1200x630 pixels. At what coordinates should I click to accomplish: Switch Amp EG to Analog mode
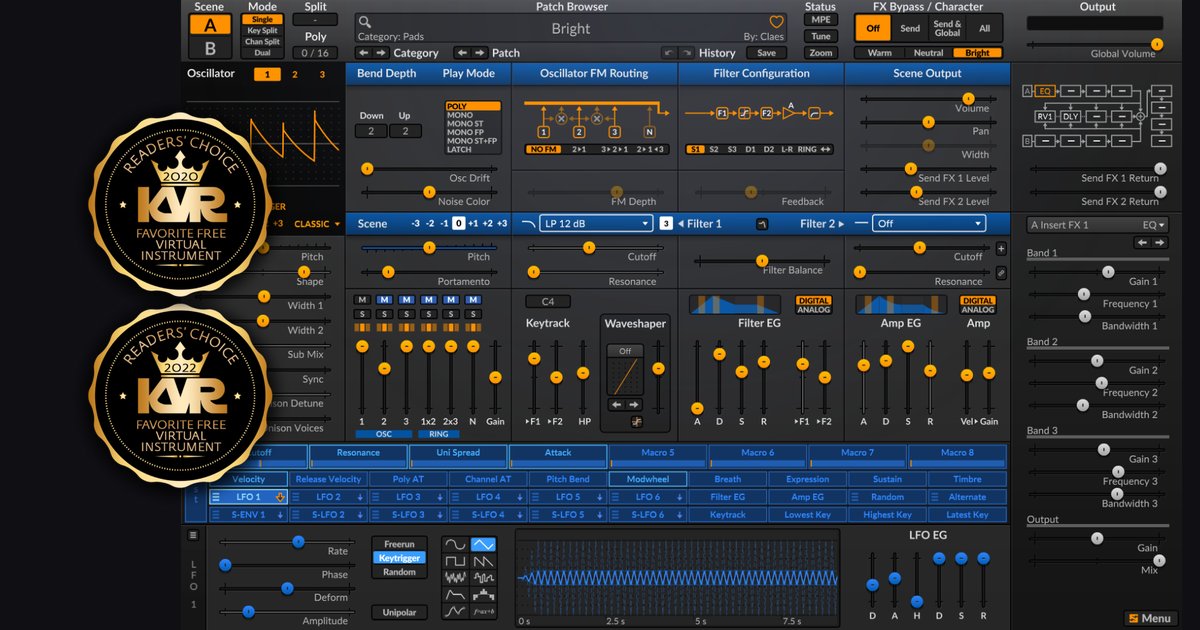(x=977, y=309)
